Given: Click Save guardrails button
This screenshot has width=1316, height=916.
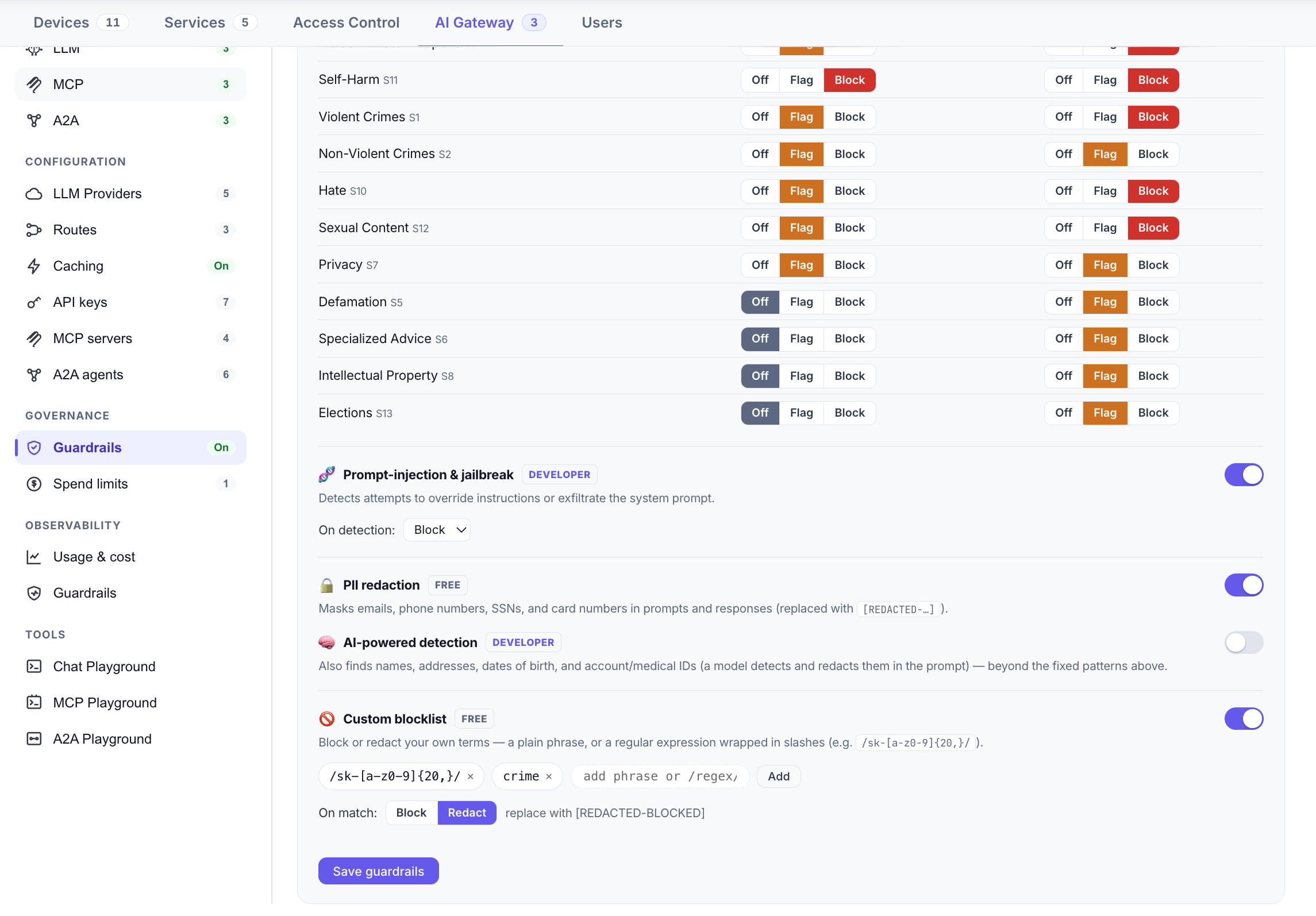Looking at the screenshot, I should pos(378,871).
